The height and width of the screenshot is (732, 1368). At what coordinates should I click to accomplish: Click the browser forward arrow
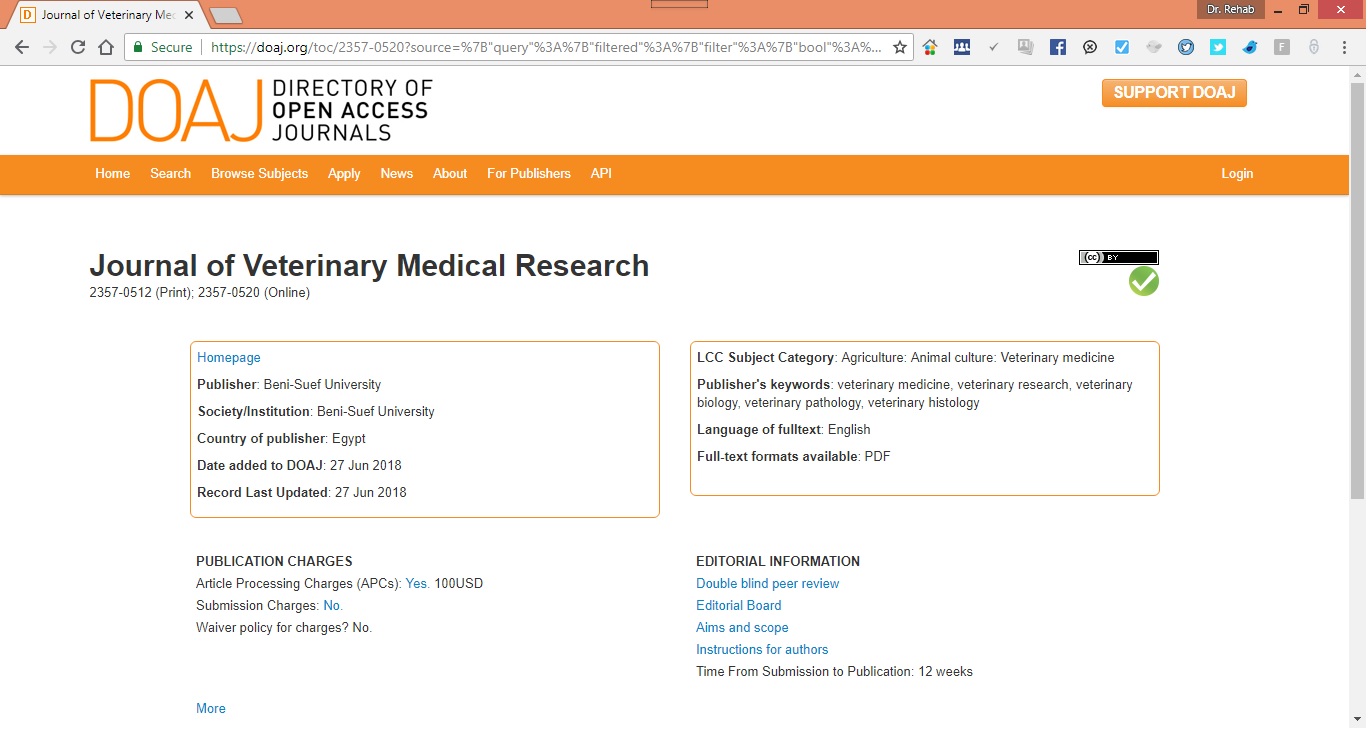click(x=50, y=47)
